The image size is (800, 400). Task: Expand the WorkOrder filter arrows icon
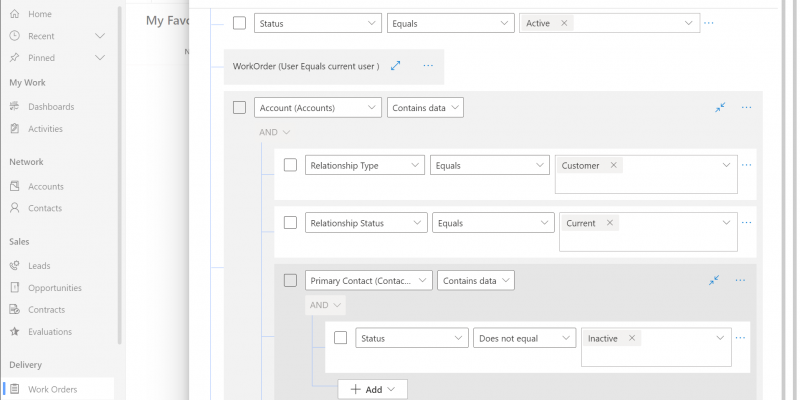(x=396, y=66)
